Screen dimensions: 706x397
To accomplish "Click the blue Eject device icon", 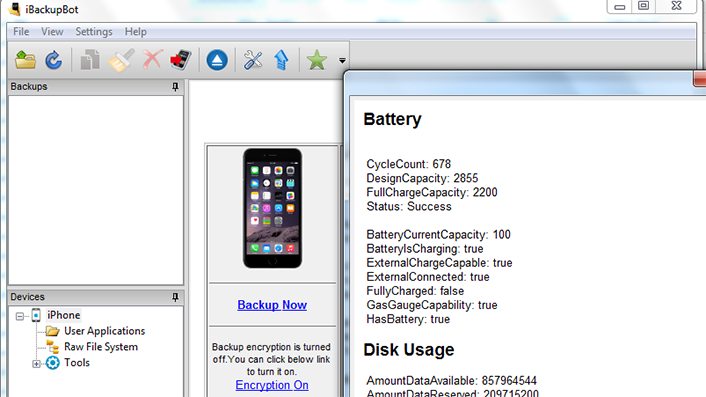I will point(217,60).
